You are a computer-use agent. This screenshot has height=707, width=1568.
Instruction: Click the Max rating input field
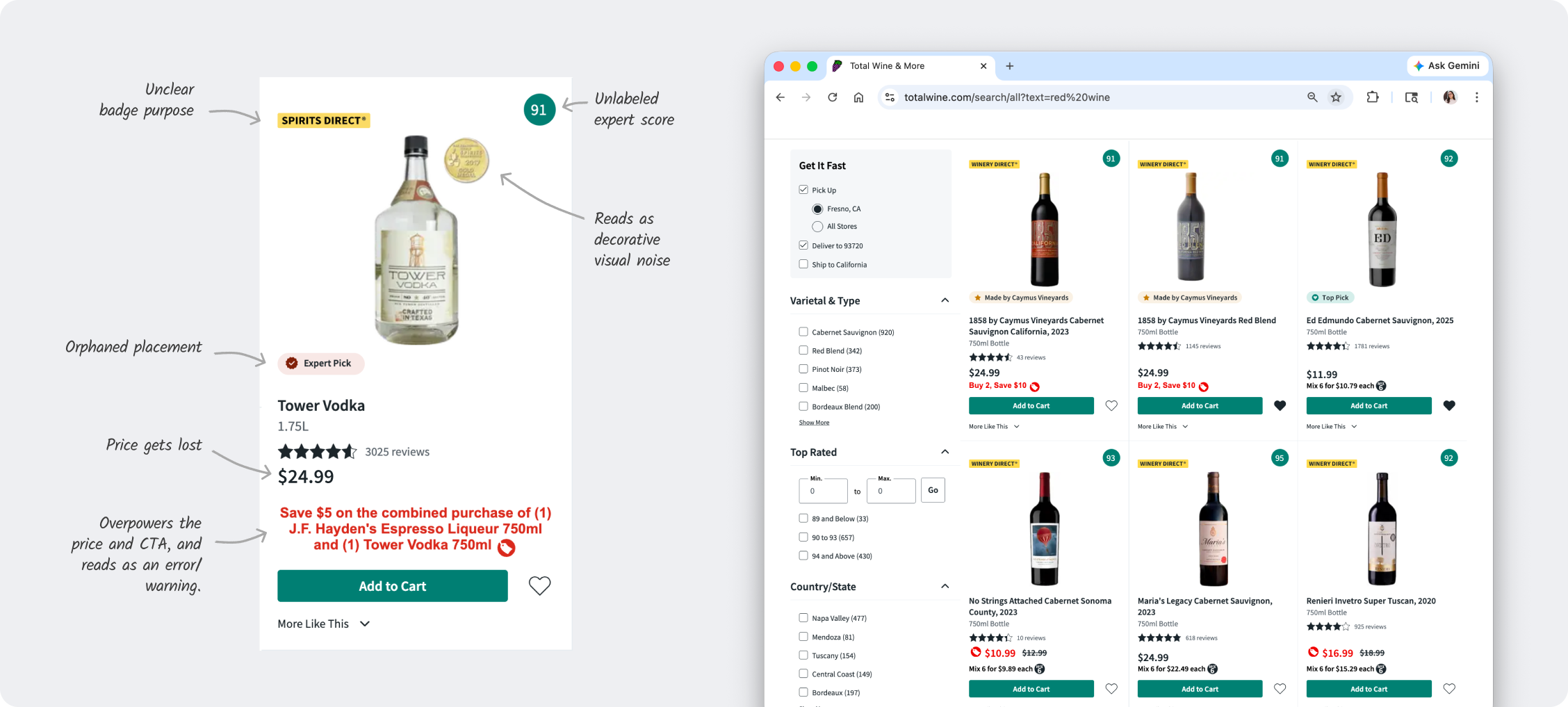pyautogui.click(x=891, y=491)
